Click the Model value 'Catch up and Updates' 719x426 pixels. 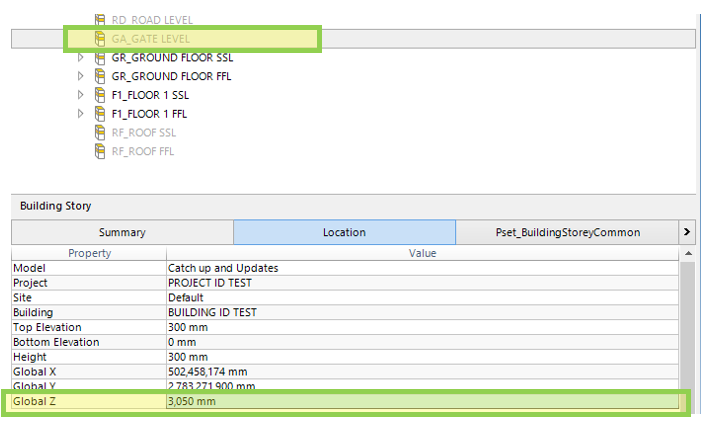pos(223,268)
